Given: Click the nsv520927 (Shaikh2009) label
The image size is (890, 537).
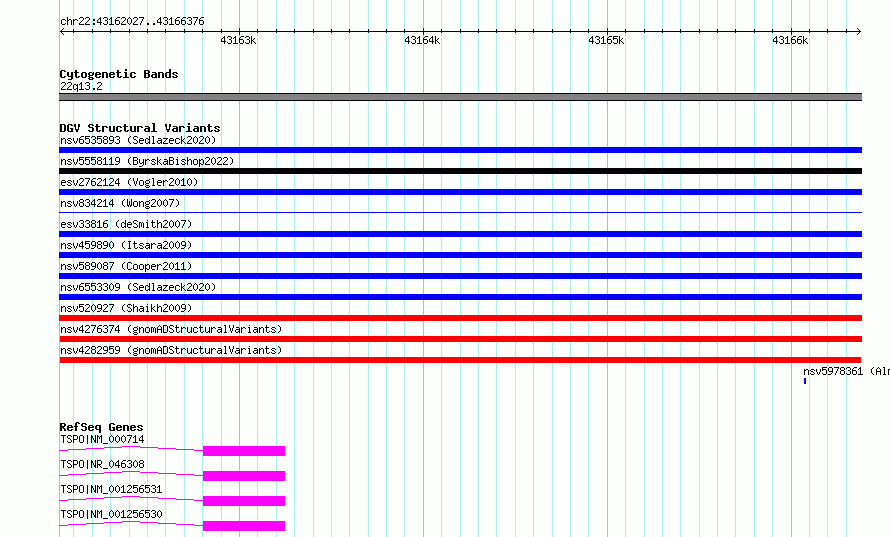Looking at the screenshot, I should [126, 308].
